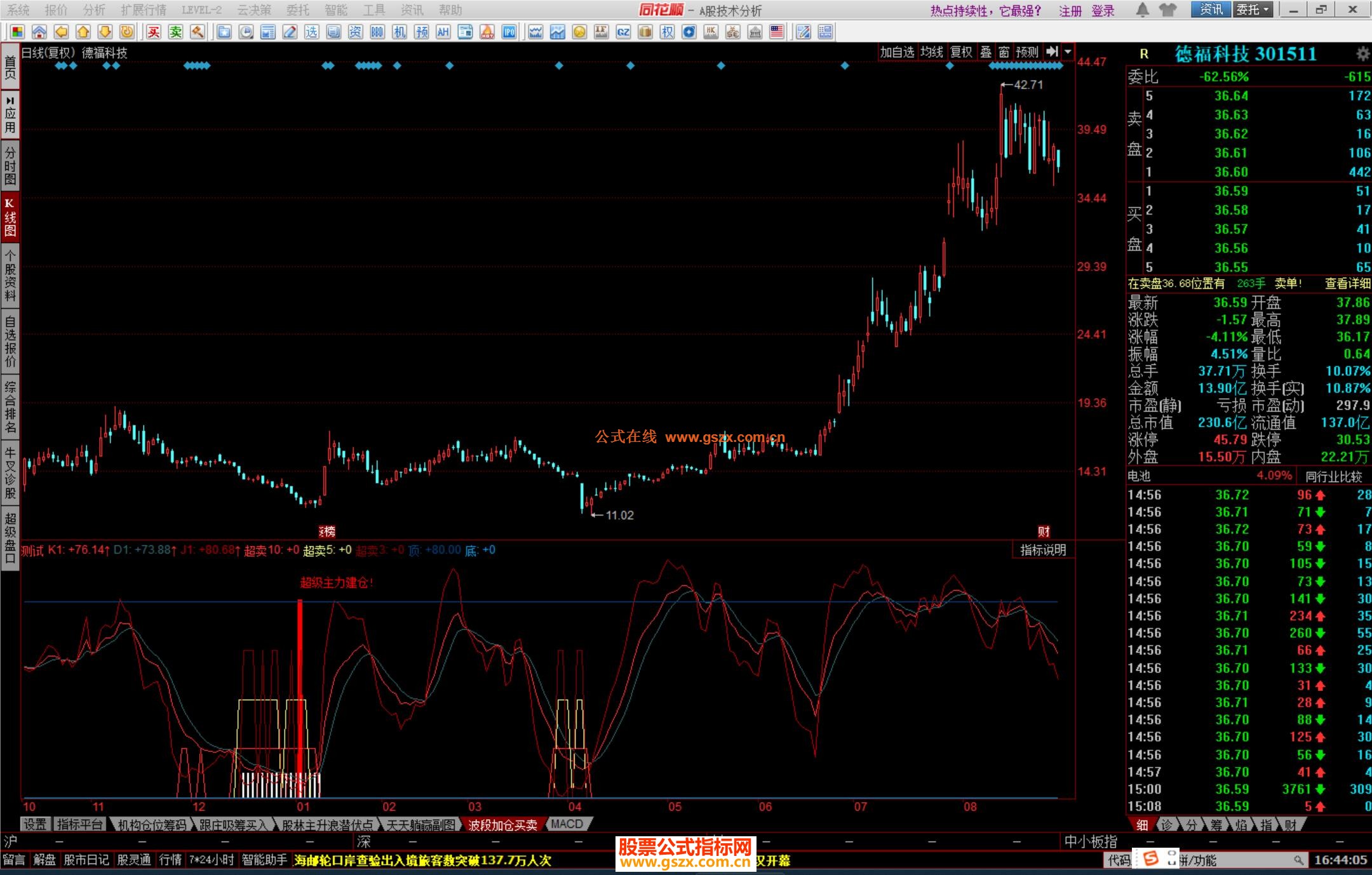Click the HK market toolbar icon

tap(711, 32)
